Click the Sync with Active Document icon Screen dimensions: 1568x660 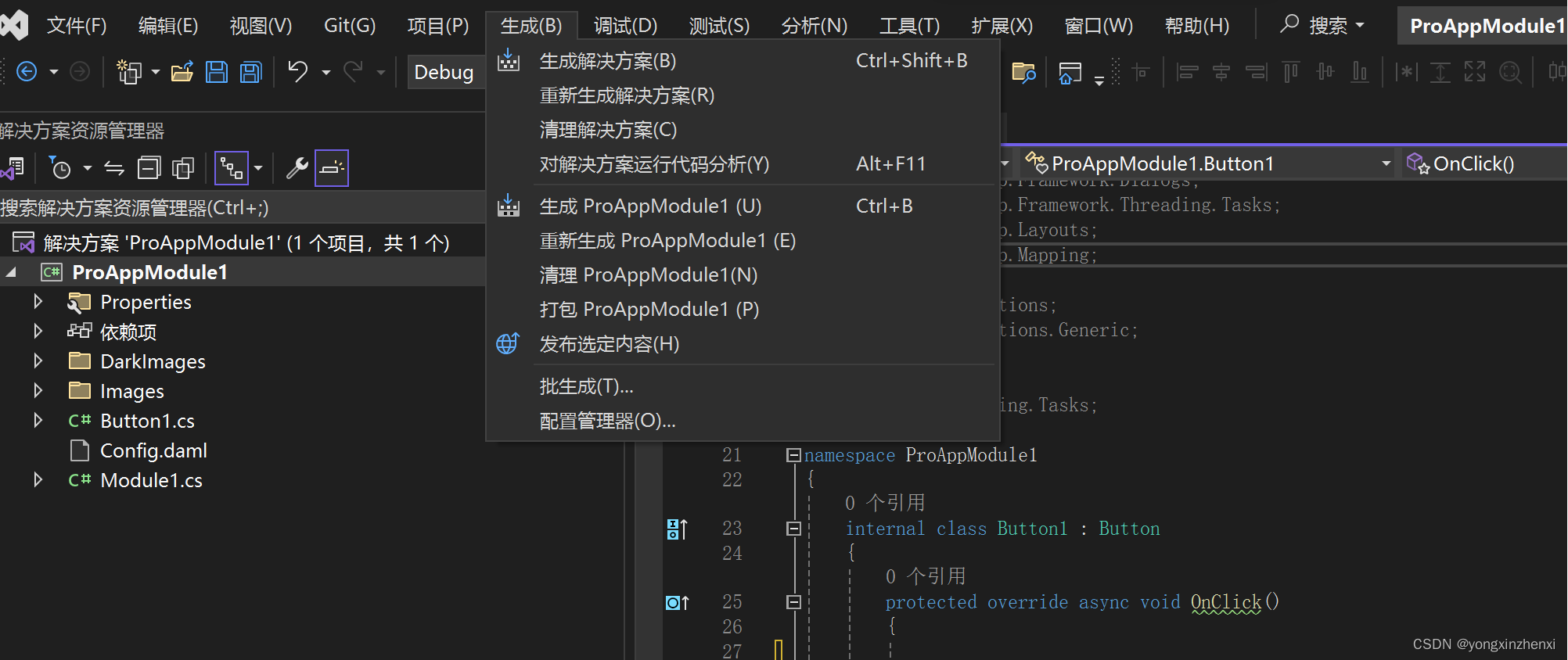point(114,168)
